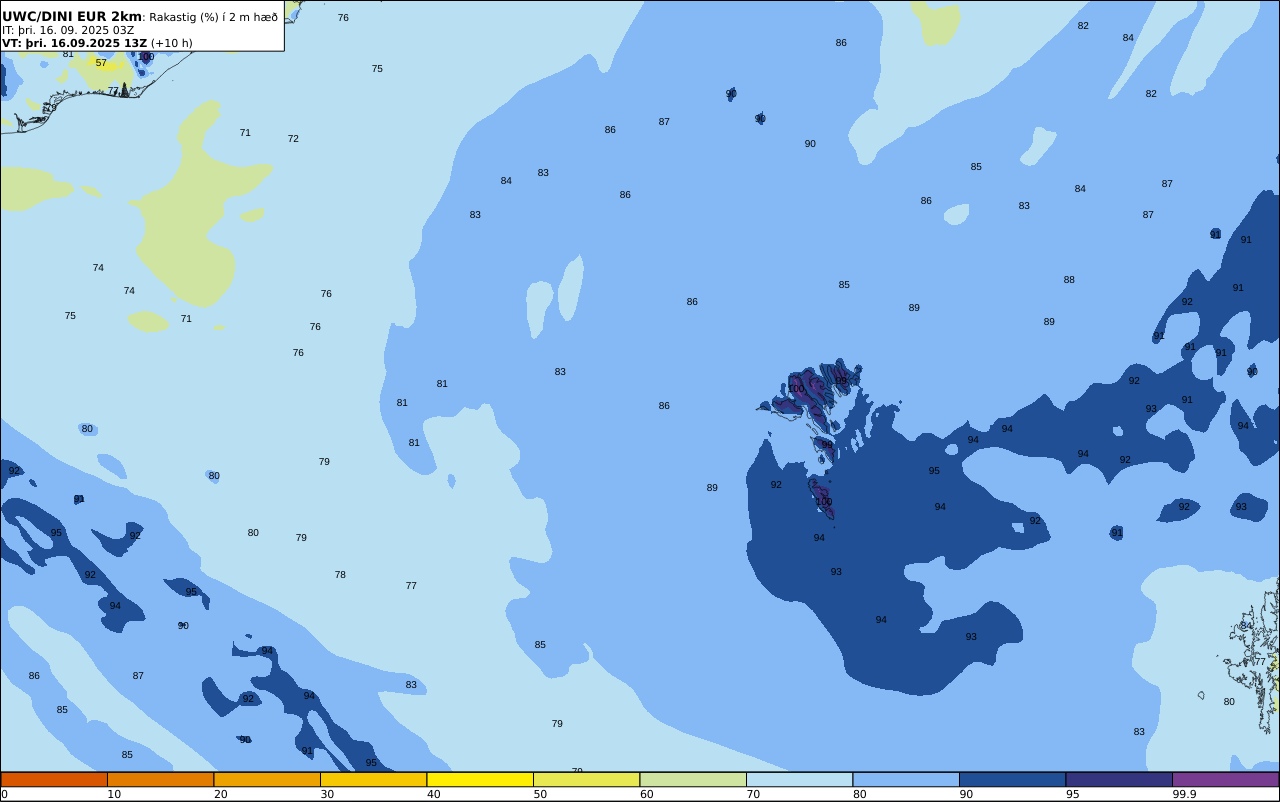
Task: Pick the 30–40 golden legend swatch
Action: click(373, 779)
